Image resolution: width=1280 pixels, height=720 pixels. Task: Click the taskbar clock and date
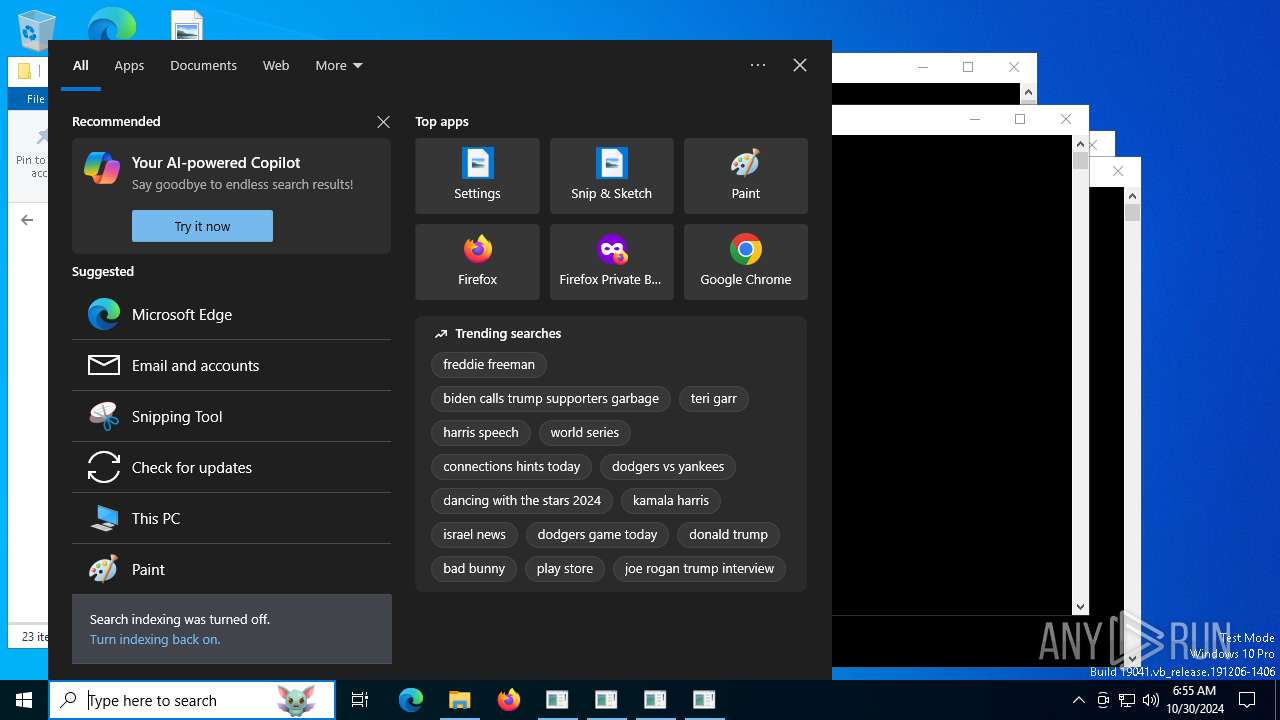click(1194, 700)
